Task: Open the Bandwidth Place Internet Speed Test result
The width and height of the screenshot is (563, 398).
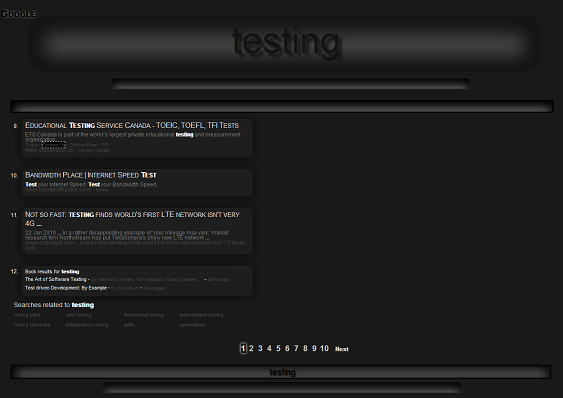Action: pyautogui.click(x=91, y=175)
